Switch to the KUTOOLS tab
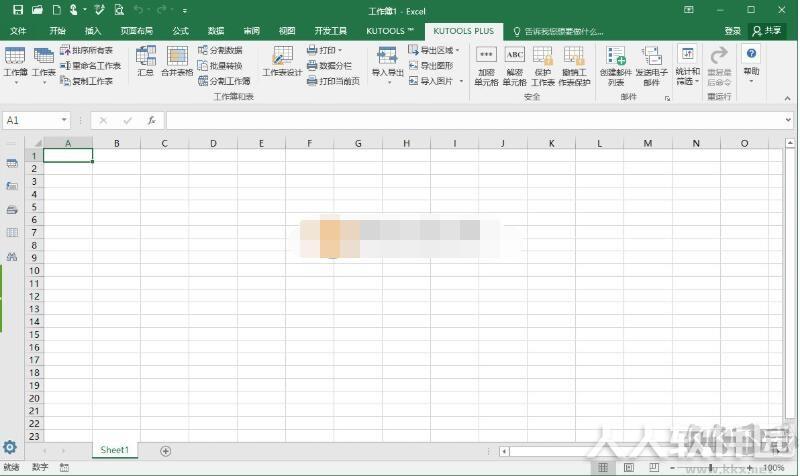 [x=390, y=31]
